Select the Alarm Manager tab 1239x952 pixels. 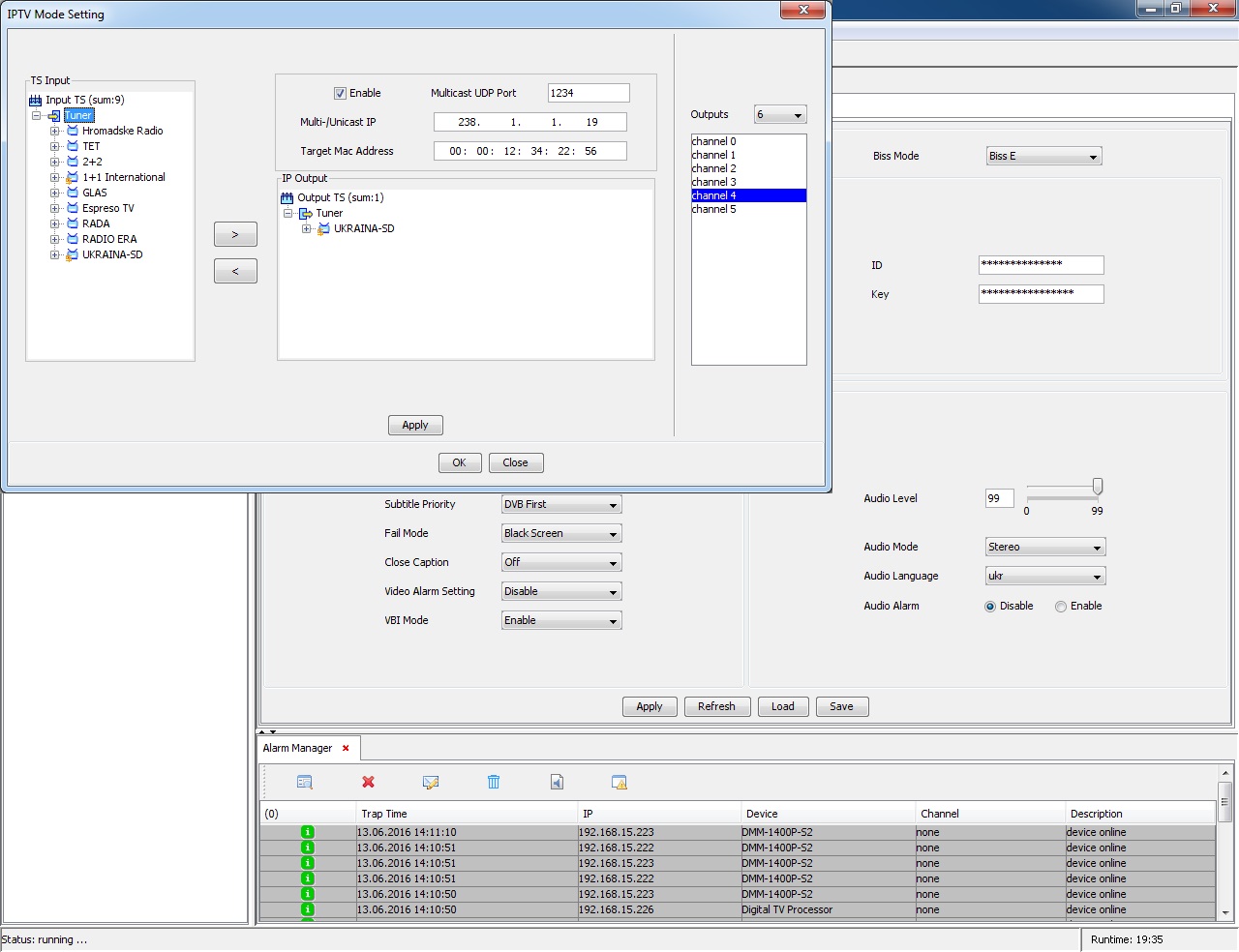coord(297,748)
